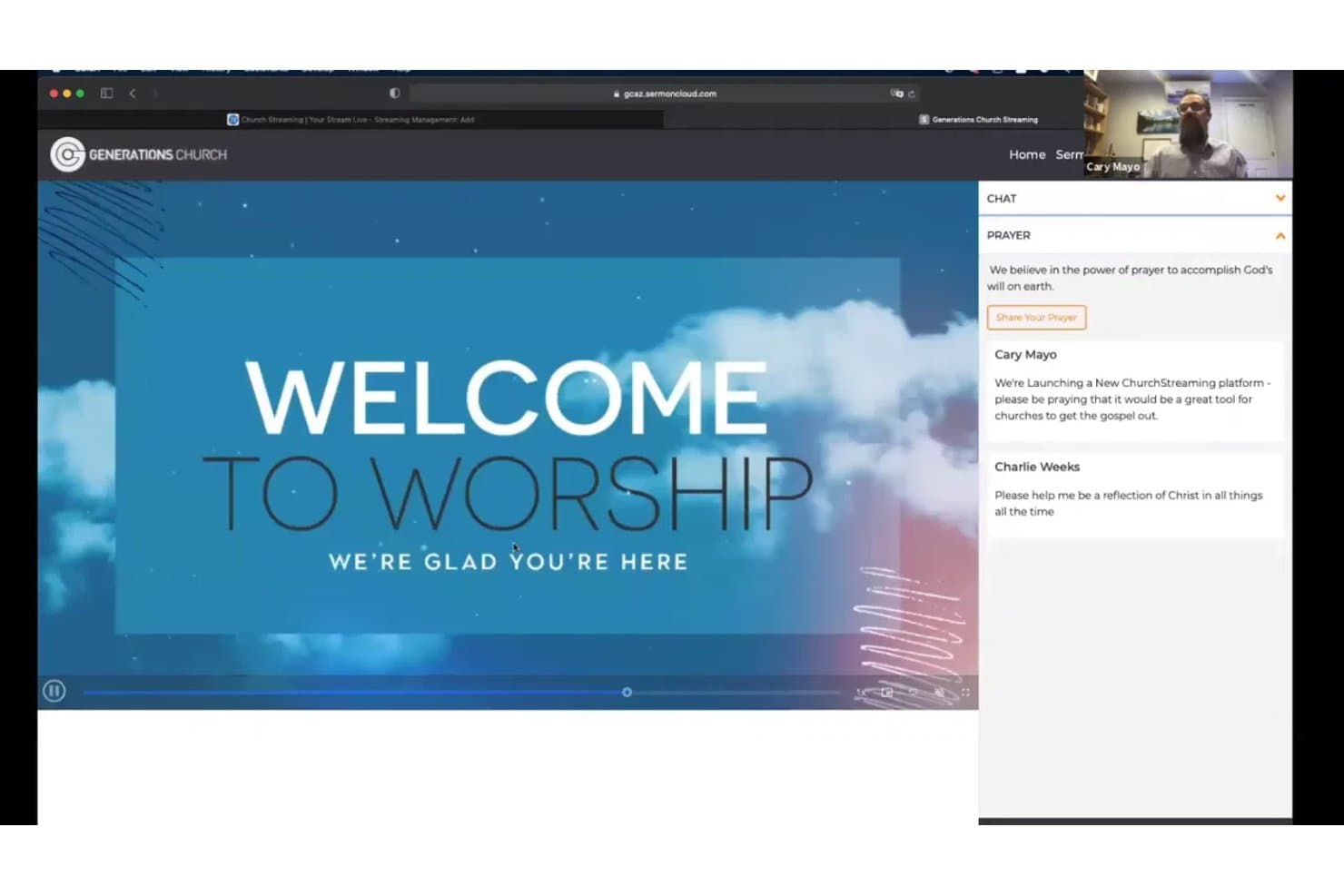
Task: Pause the video with the pause button
Action: pyautogui.click(x=54, y=692)
